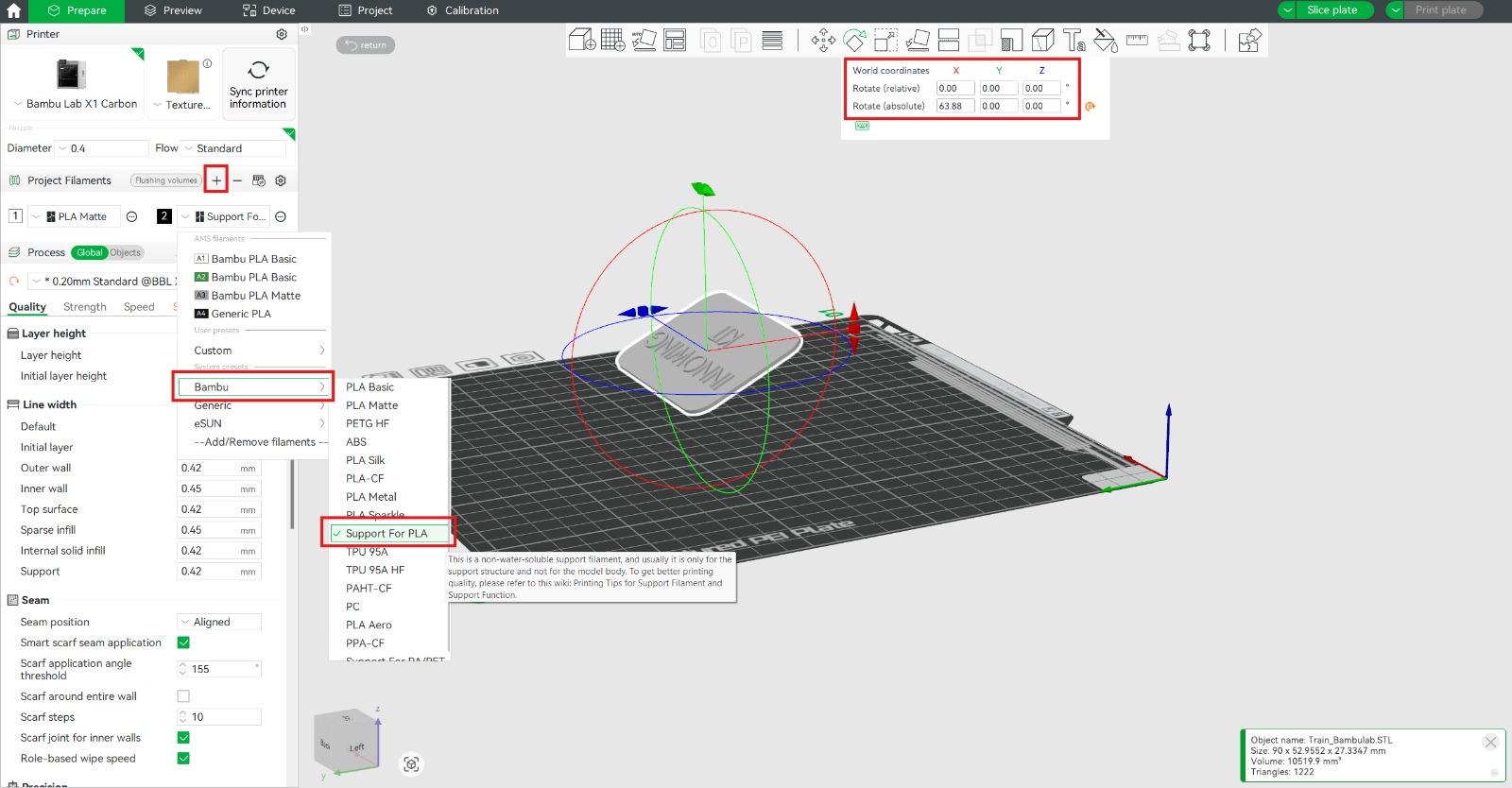Image resolution: width=1512 pixels, height=788 pixels.
Task: Switch to the Strength tab
Action: click(x=84, y=307)
